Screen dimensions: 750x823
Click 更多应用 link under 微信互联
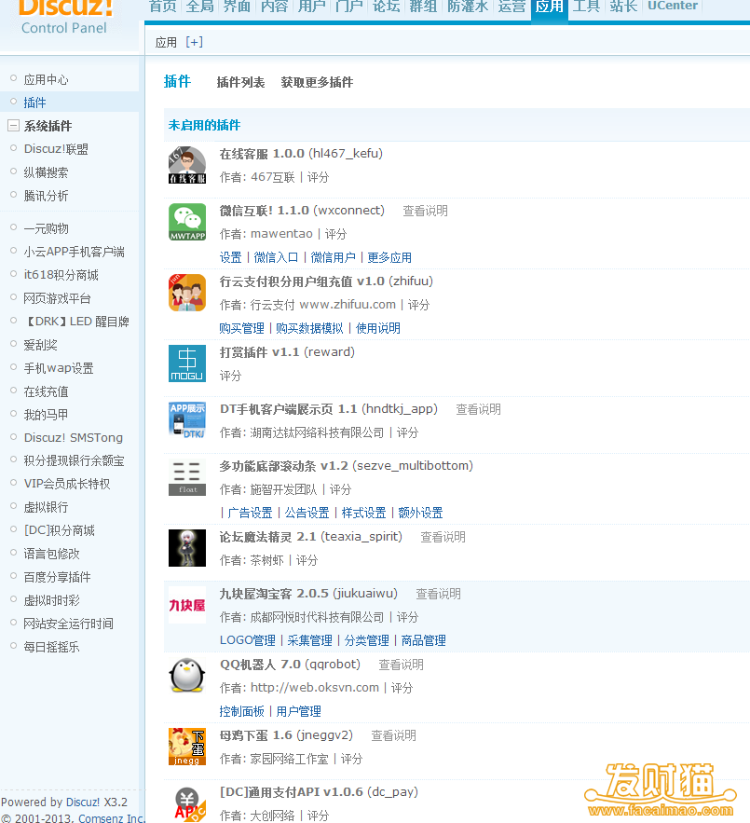[389, 258]
